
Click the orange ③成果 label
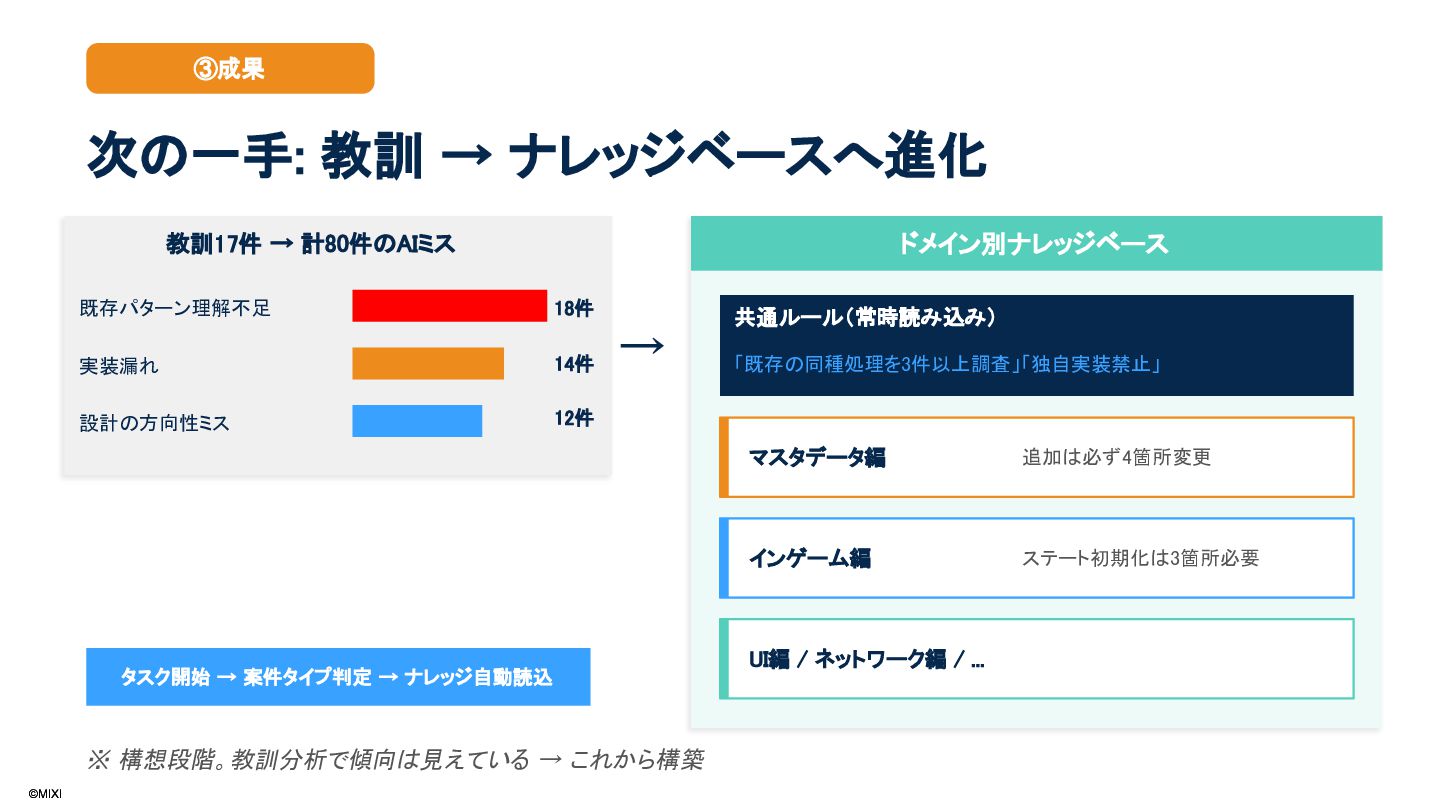230,68
